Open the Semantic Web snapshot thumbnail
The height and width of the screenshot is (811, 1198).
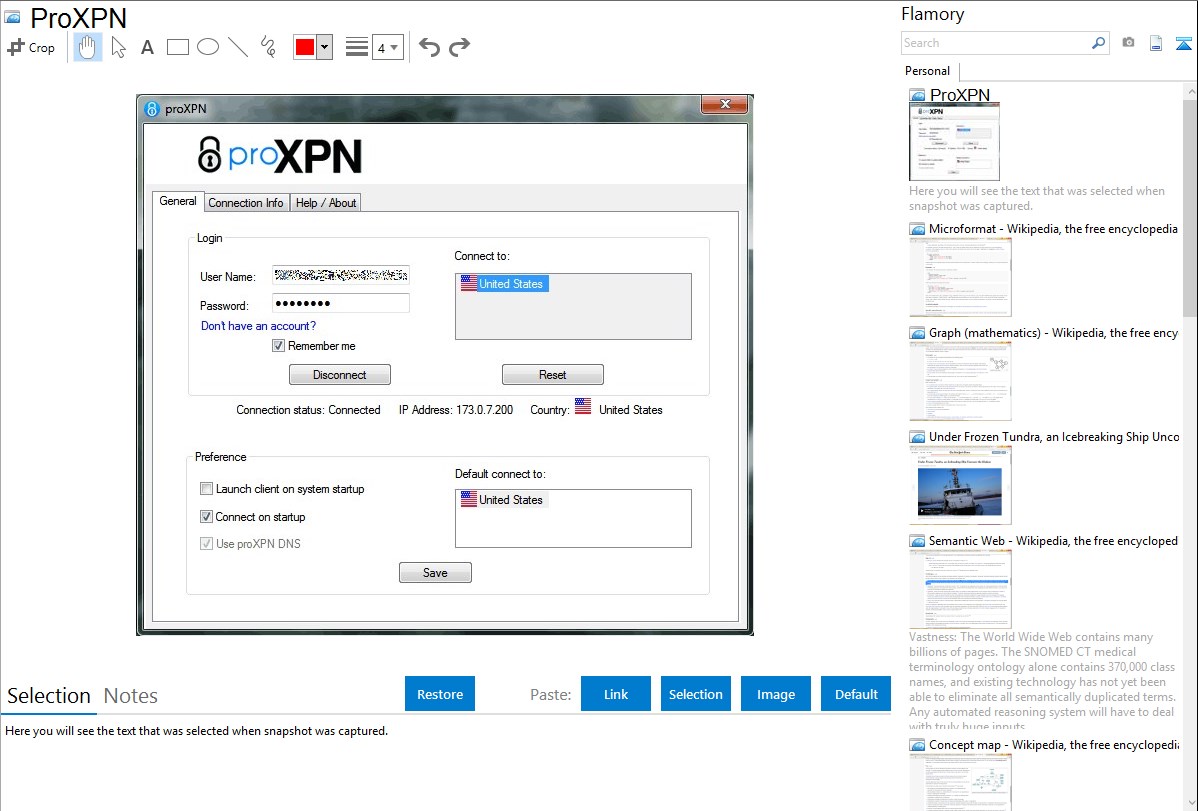point(960,589)
